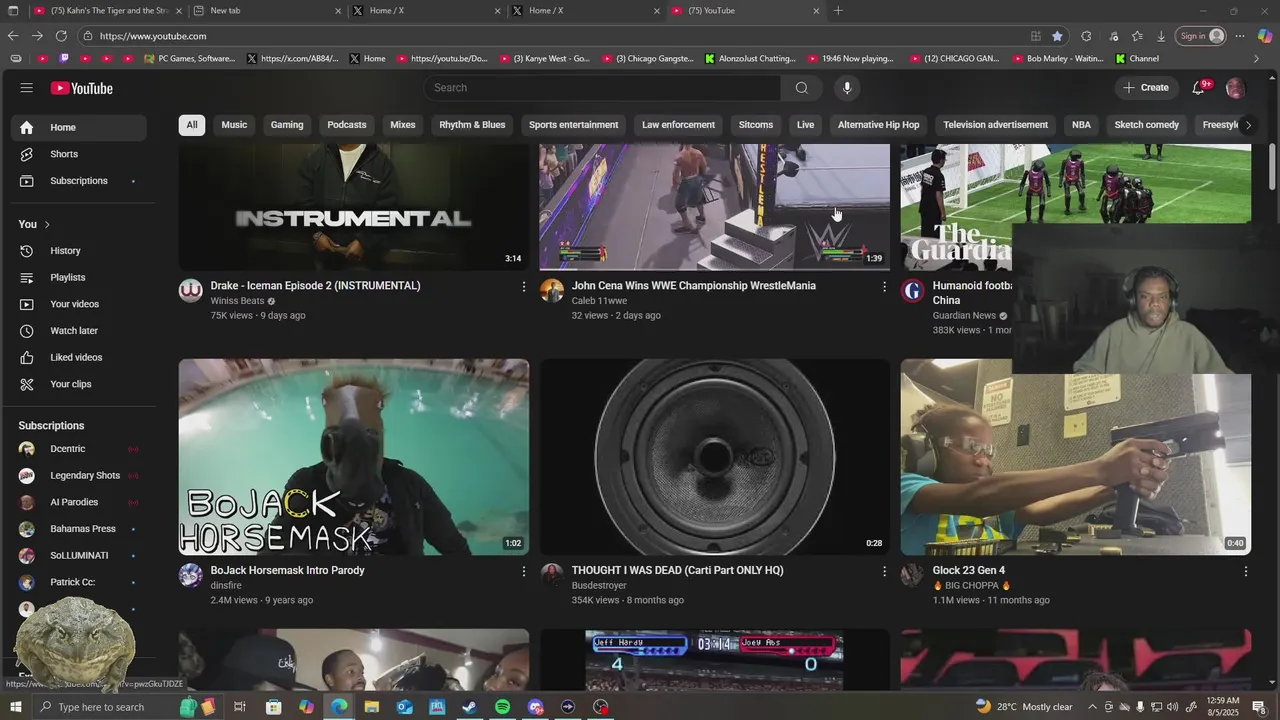Select the Sketch comedy chip
This screenshot has height=720, width=1280.
[1147, 125]
